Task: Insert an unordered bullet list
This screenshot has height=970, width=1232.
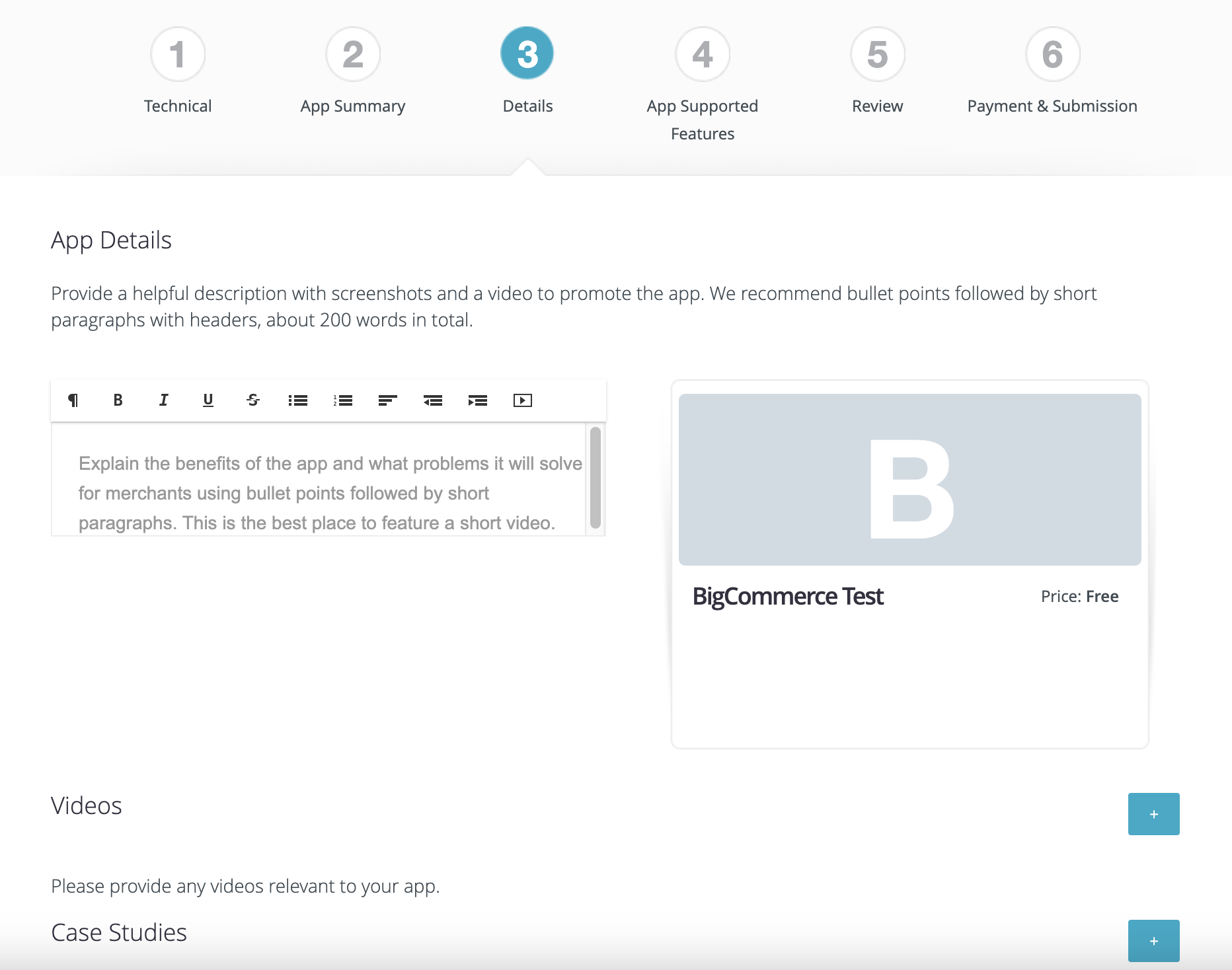Action: click(297, 400)
